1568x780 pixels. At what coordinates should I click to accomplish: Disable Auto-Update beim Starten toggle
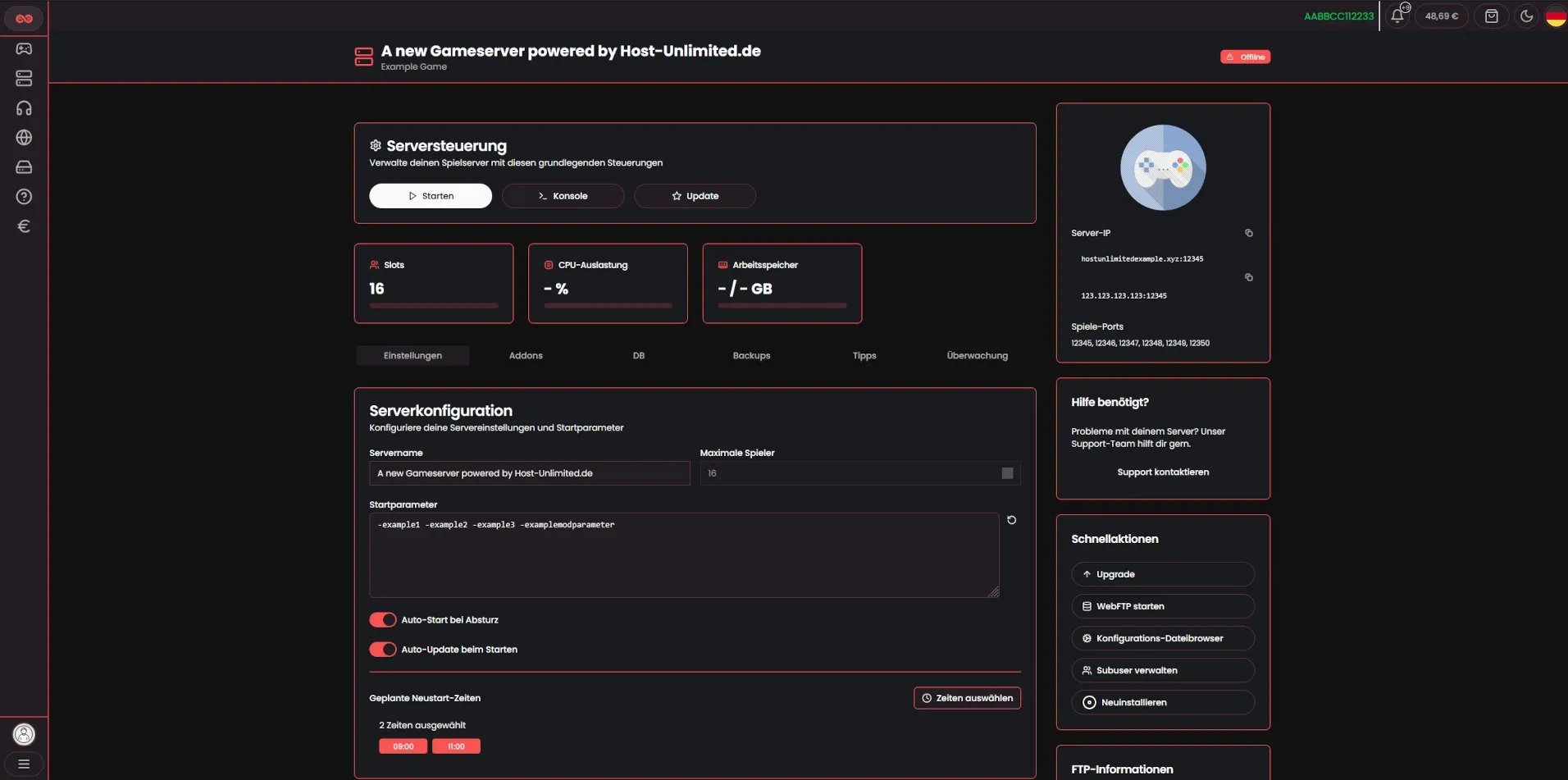click(382, 650)
